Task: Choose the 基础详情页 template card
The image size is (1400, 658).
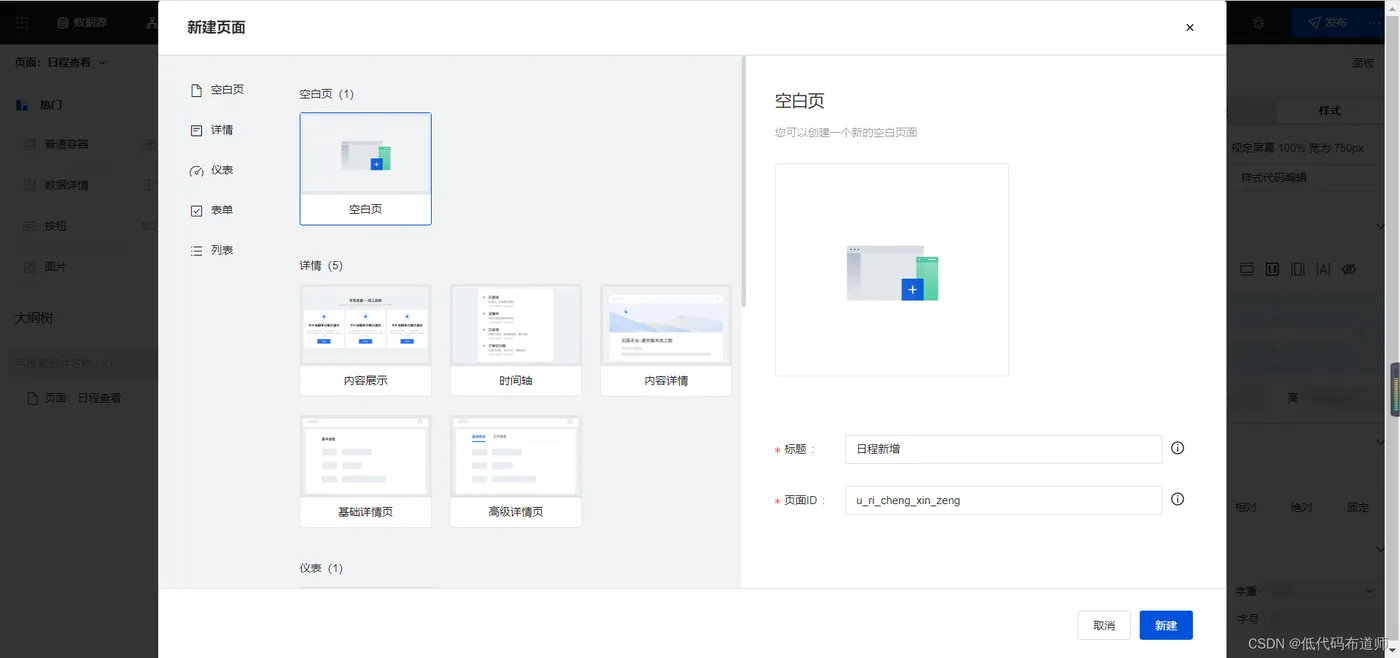Action: (365, 471)
